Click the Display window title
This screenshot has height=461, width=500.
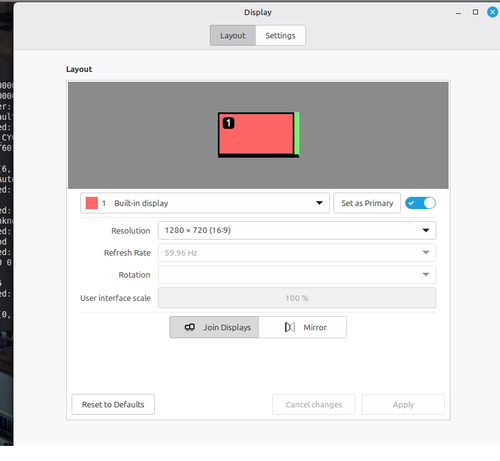[x=258, y=12]
